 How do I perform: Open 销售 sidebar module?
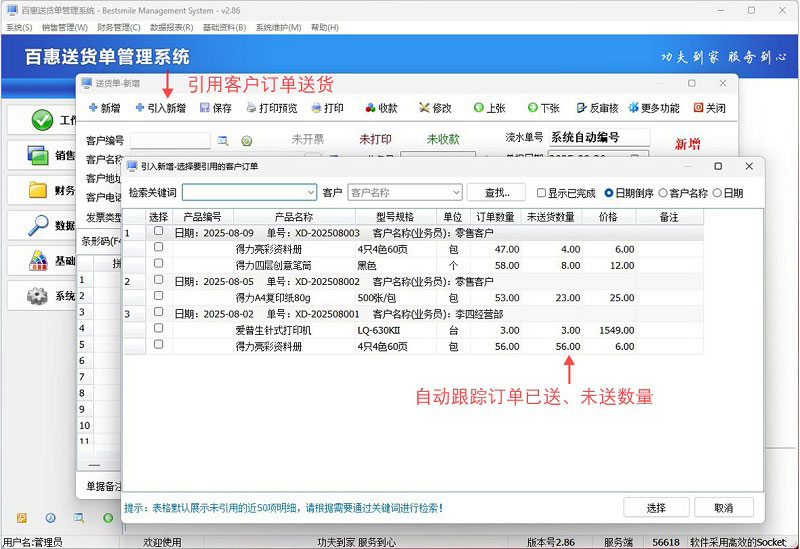click(42, 155)
